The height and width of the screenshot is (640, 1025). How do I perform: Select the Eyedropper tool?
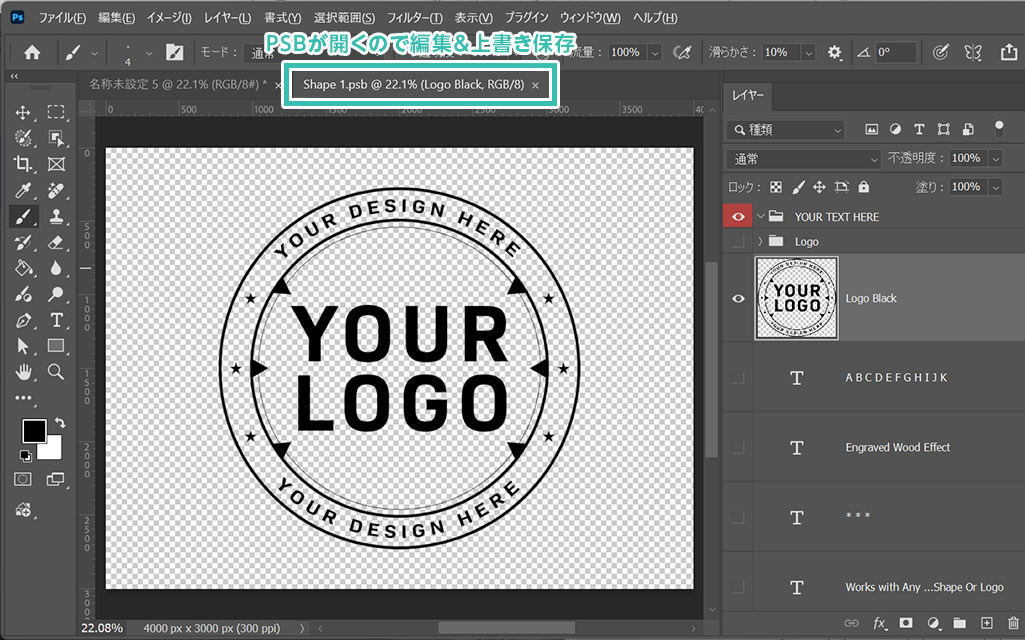(x=23, y=190)
